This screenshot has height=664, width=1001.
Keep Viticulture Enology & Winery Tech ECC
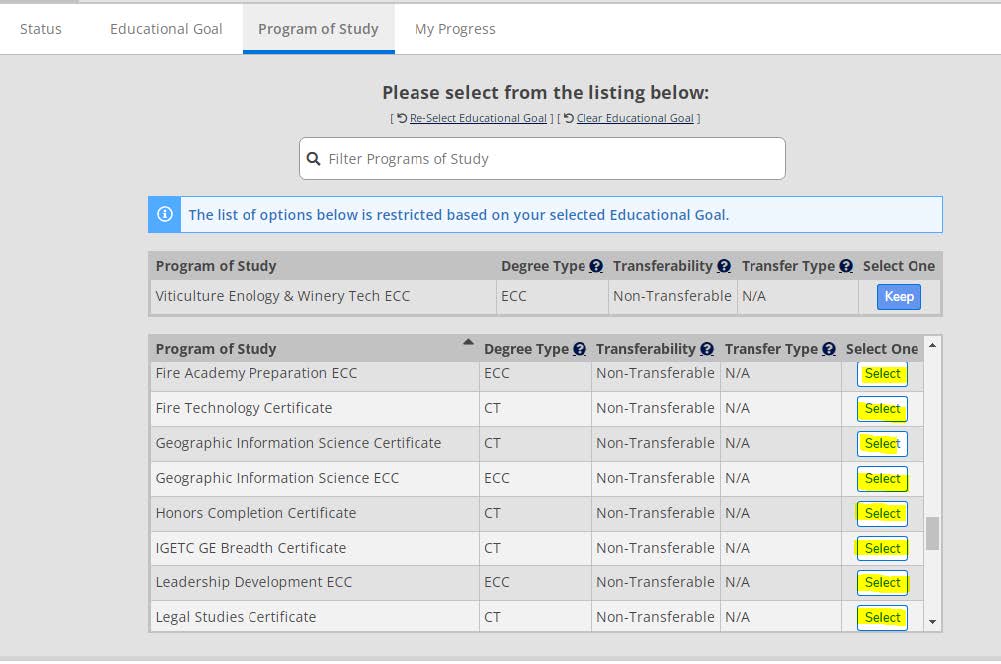[898, 296]
